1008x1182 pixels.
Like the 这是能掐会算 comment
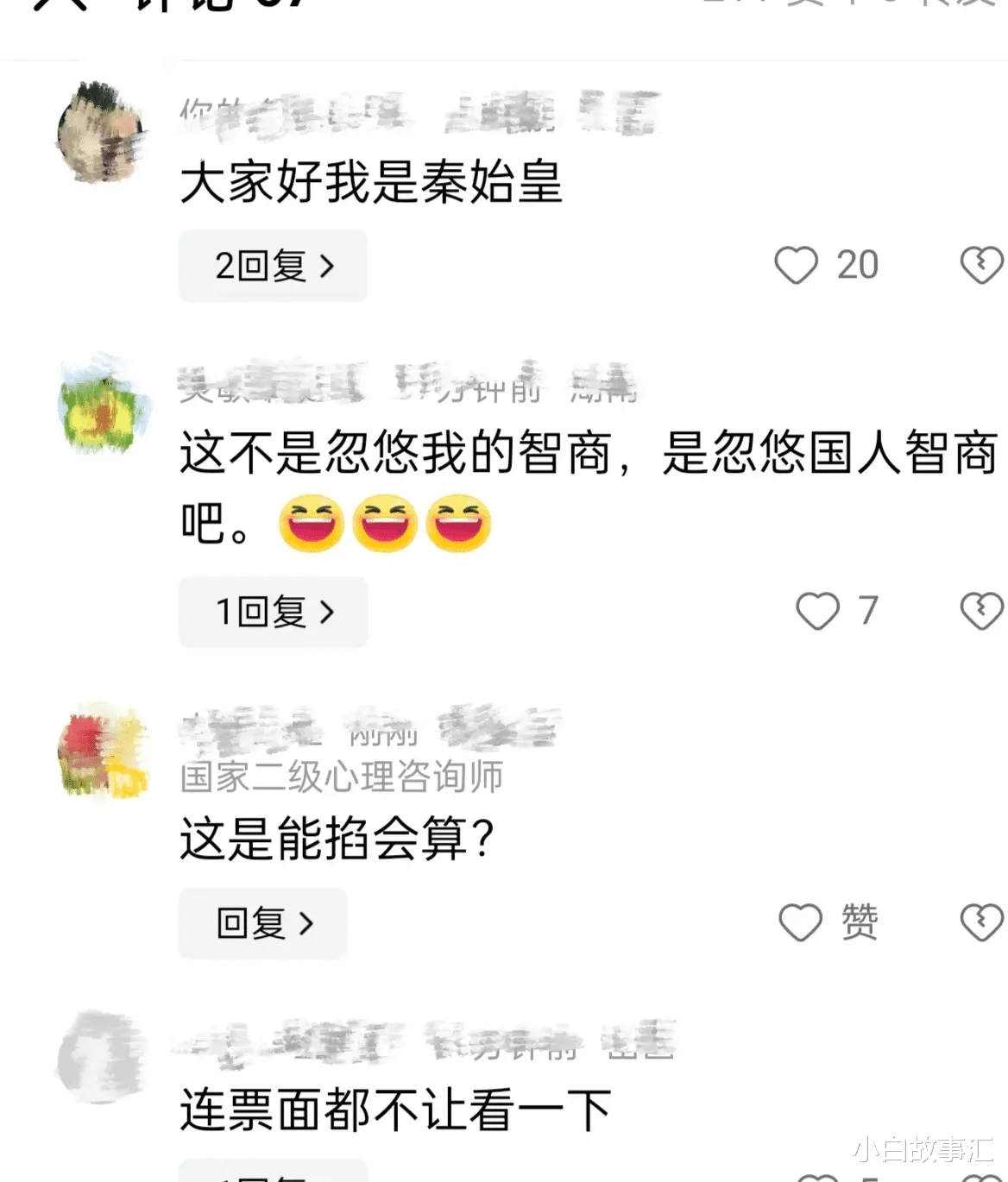tap(800, 922)
